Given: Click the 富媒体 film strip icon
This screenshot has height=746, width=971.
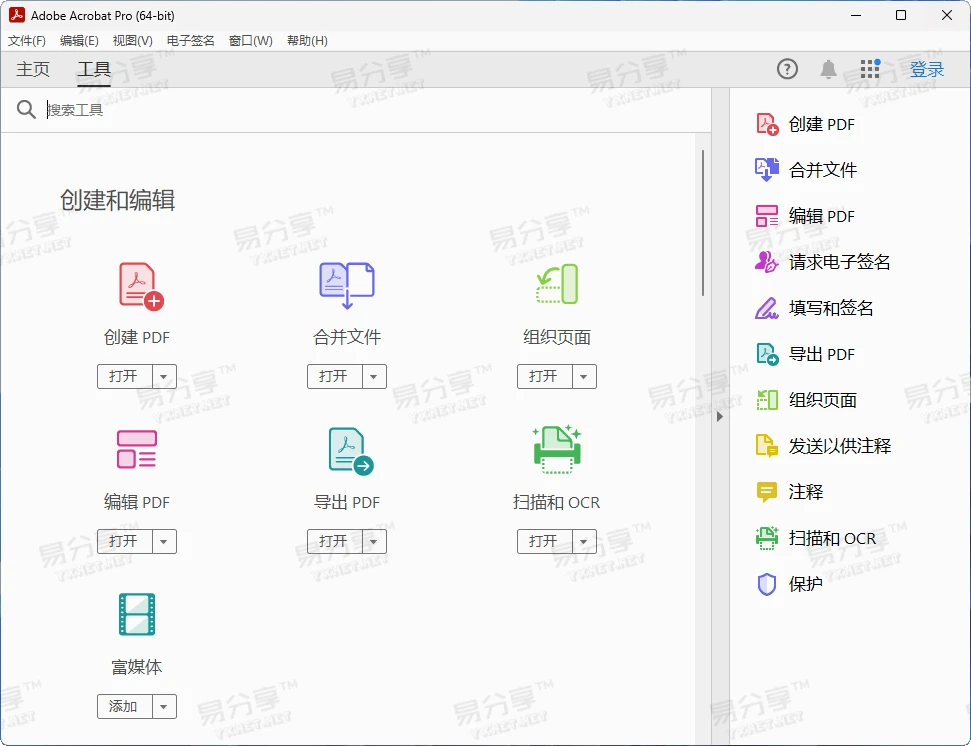Looking at the screenshot, I should (x=137, y=614).
